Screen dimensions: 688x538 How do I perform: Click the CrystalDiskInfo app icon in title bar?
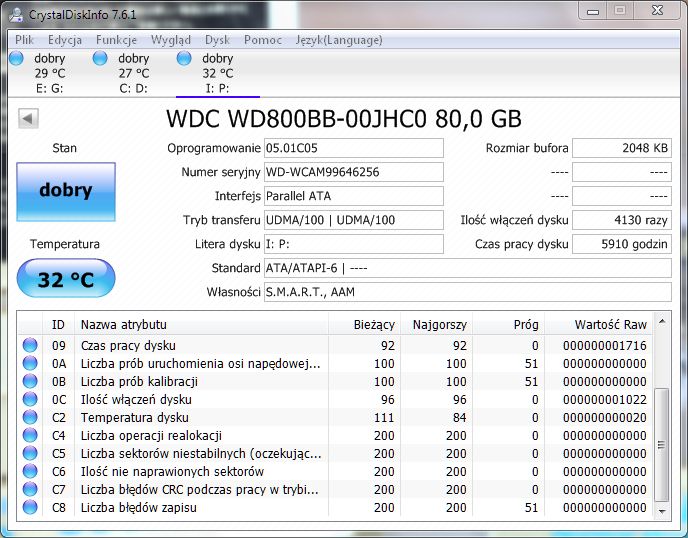point(16,14)
